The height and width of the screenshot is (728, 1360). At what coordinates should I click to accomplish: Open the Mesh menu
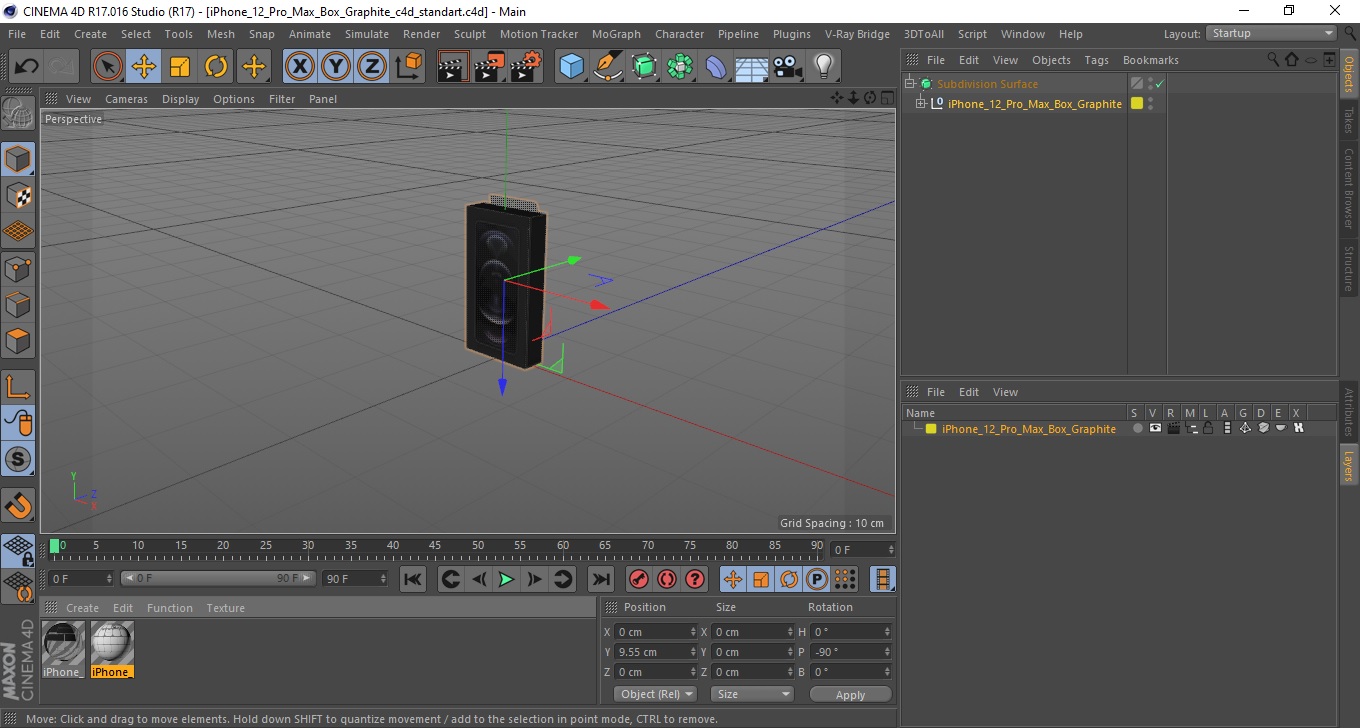pos(221,34)
